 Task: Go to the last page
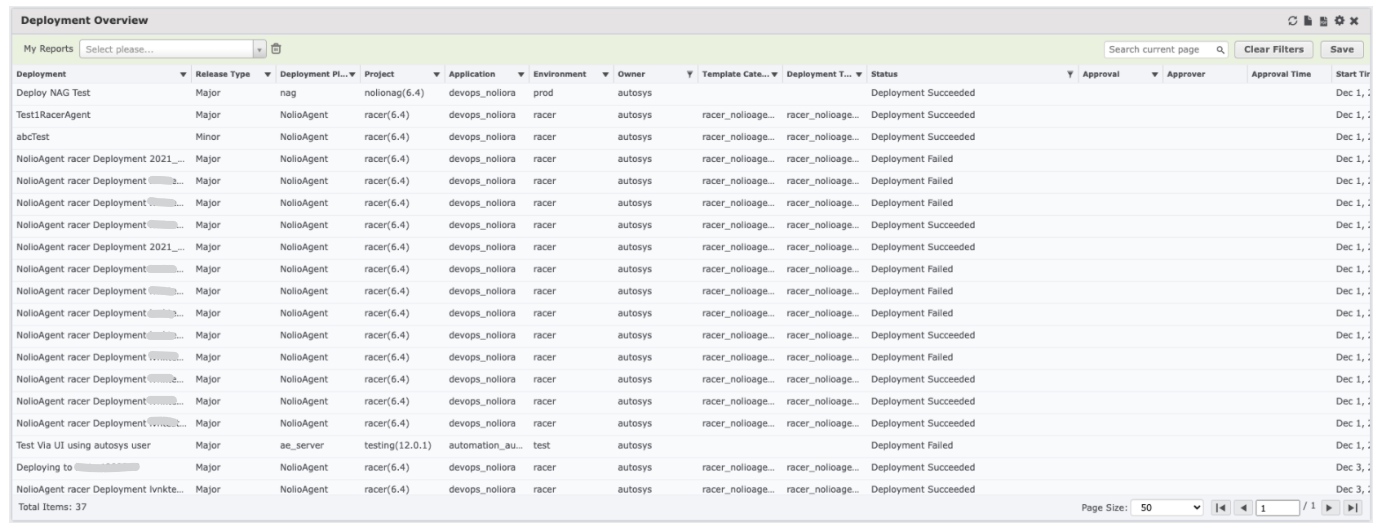pyautogui.click(x=1354, y=508)
